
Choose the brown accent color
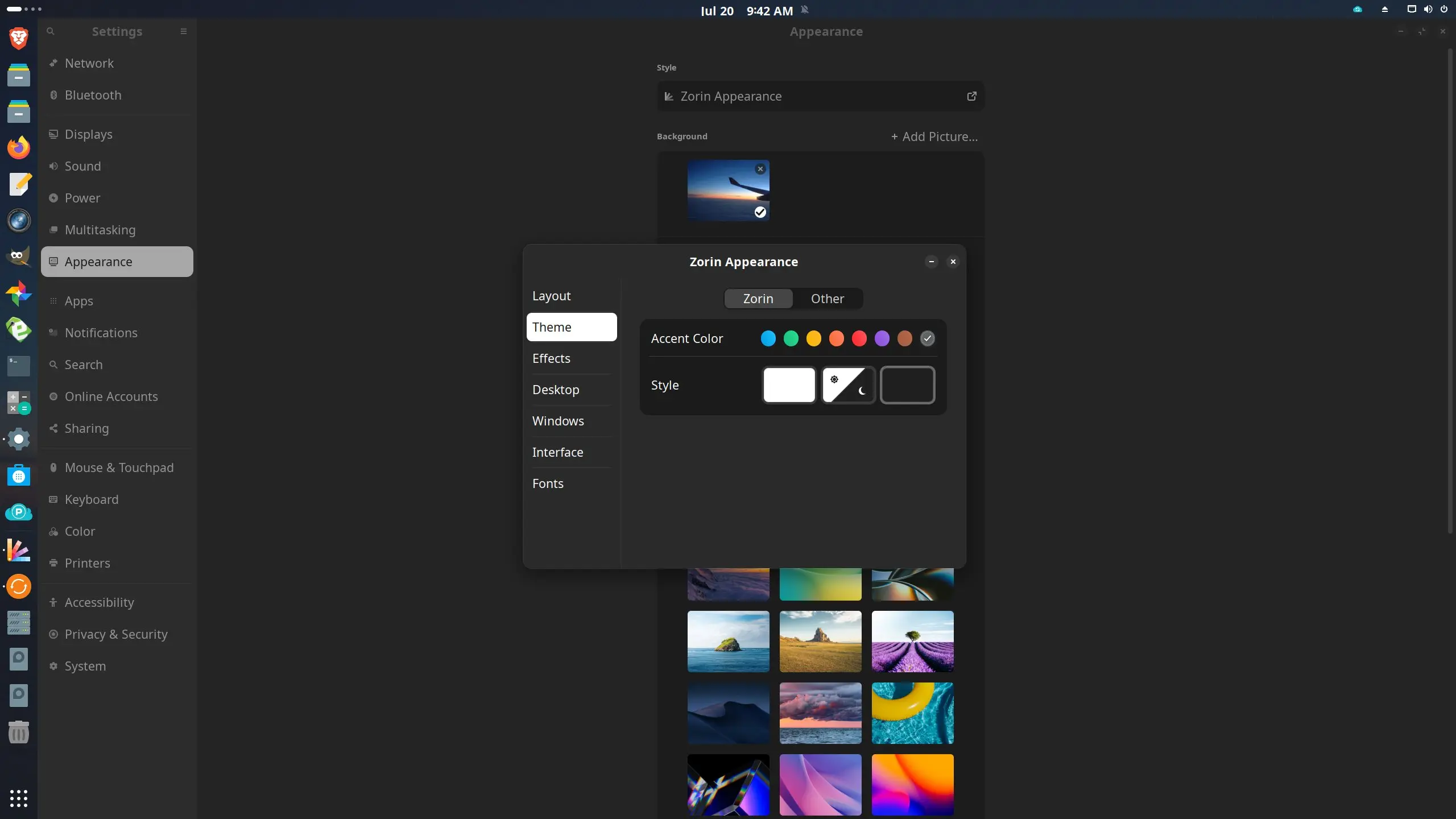click(x=904, y=338)
